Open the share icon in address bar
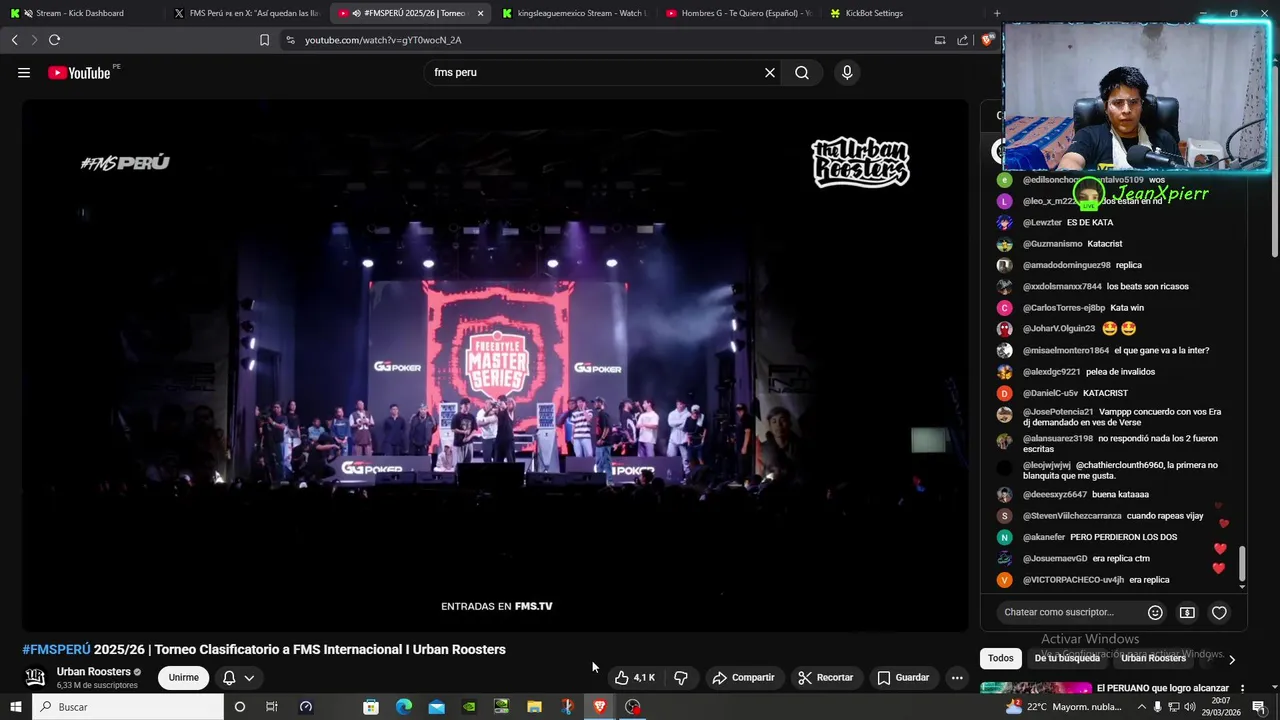Image resolution: width=1280 pixels, height=720 pixels. coord(962,40)
